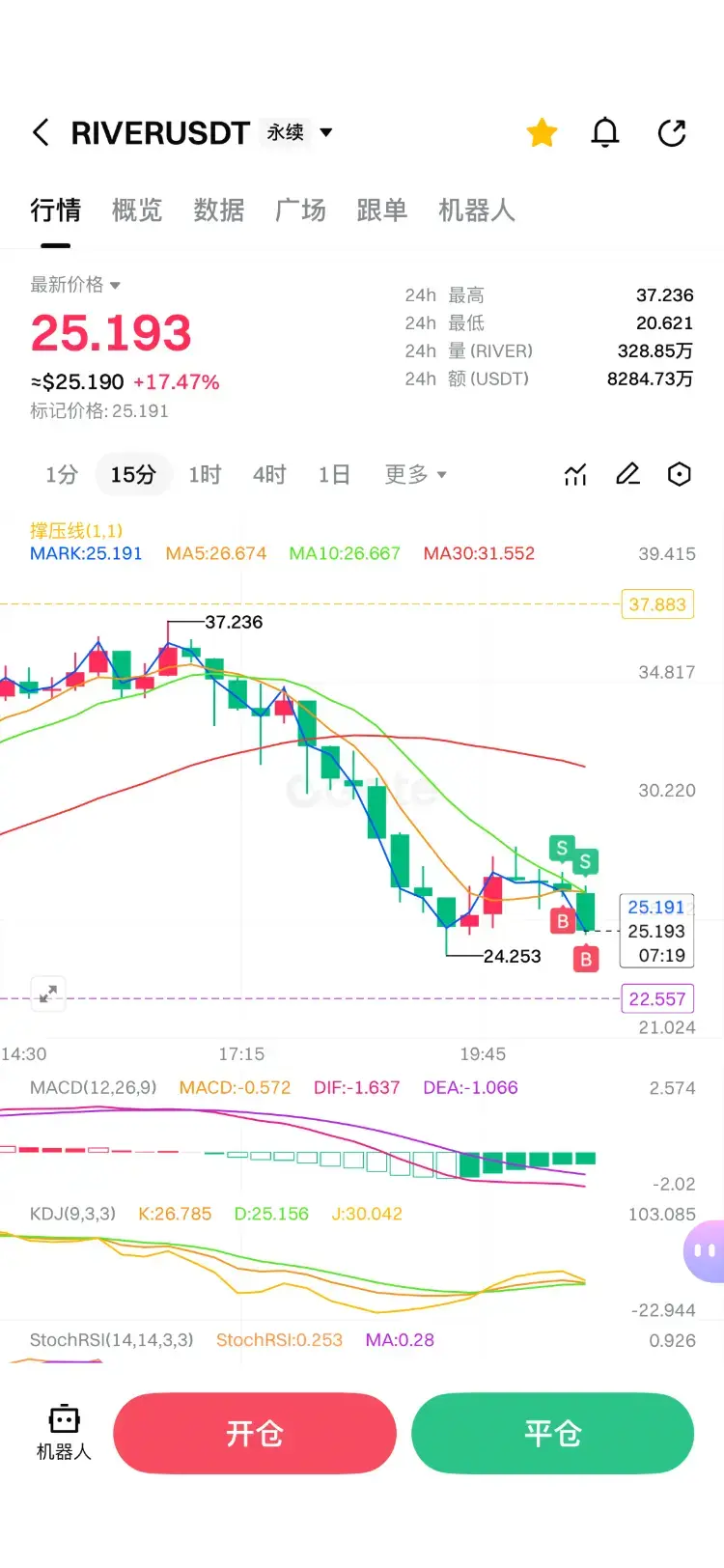This screenshot has height=1568, width=724.
Task: Switch to 数据 tab
Action: click(218, 210)
